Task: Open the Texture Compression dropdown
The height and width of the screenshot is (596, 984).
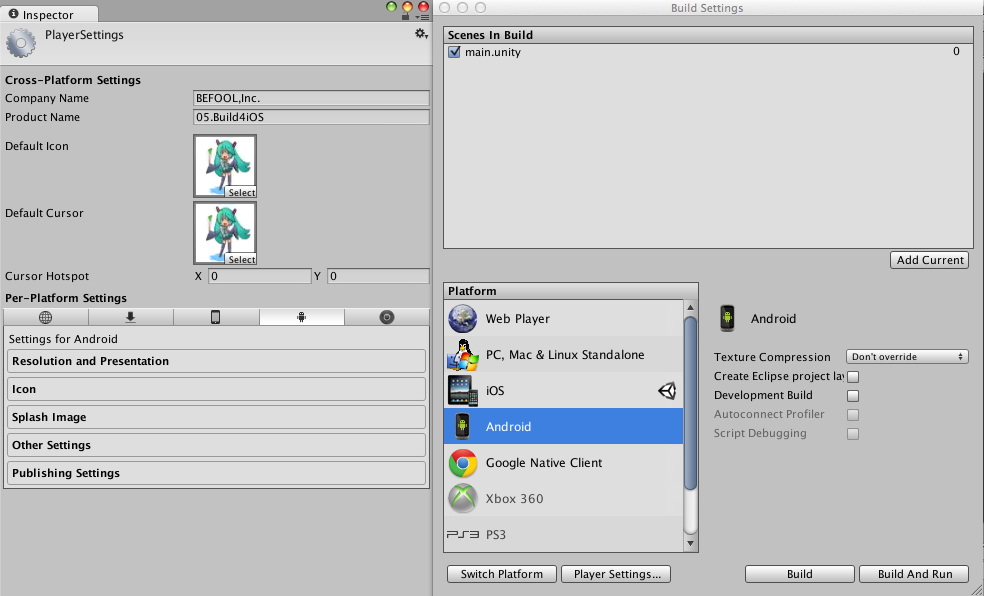Action: click(907, 357)
